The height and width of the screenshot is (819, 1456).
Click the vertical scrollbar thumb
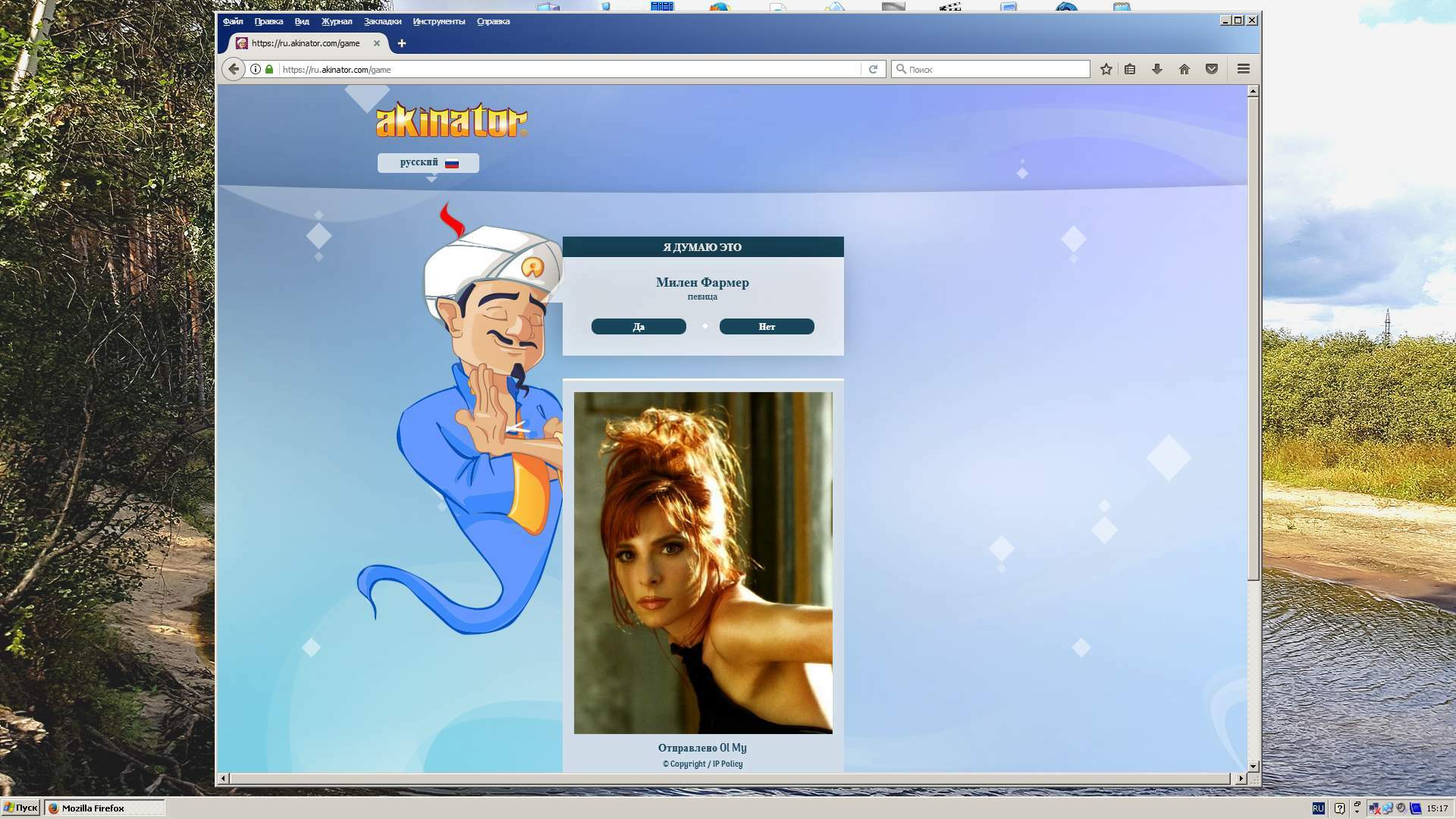click(1254, 338)
